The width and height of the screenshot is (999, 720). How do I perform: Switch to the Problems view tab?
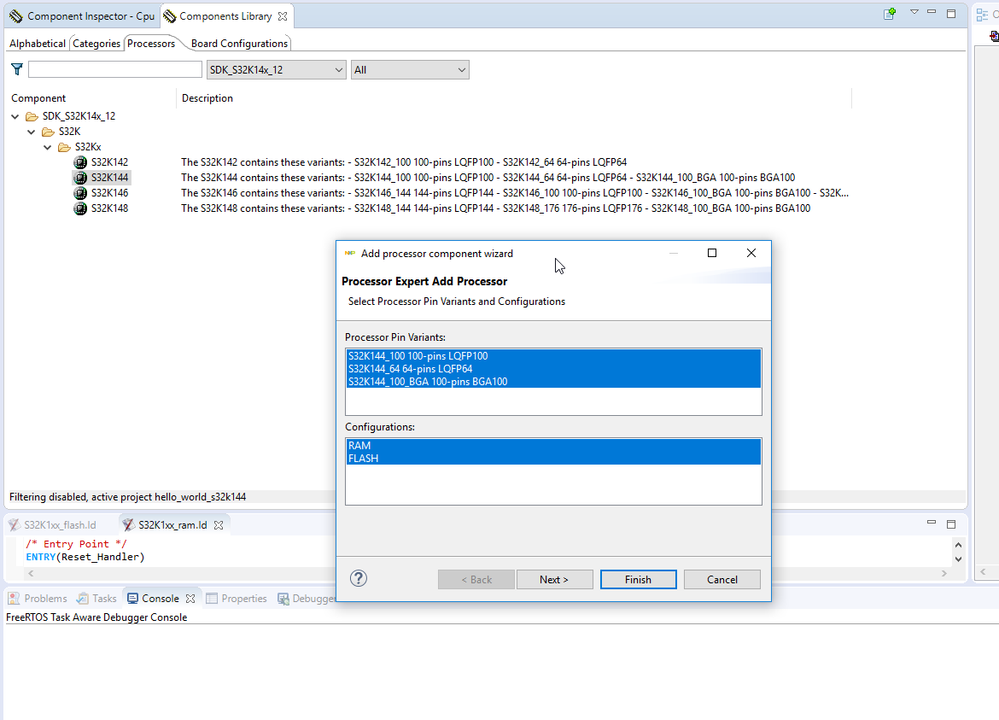(x=38, y=598)
